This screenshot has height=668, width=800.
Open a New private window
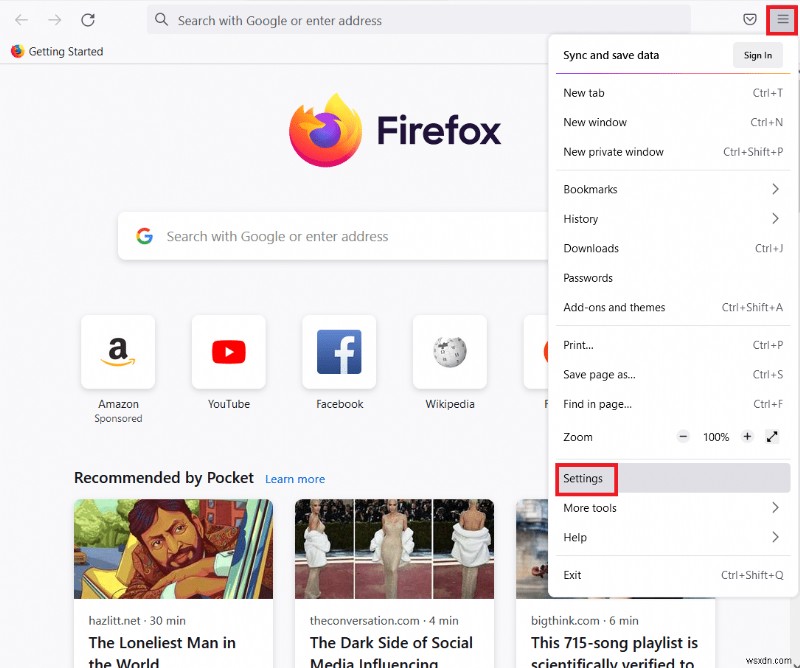(613, 152)
